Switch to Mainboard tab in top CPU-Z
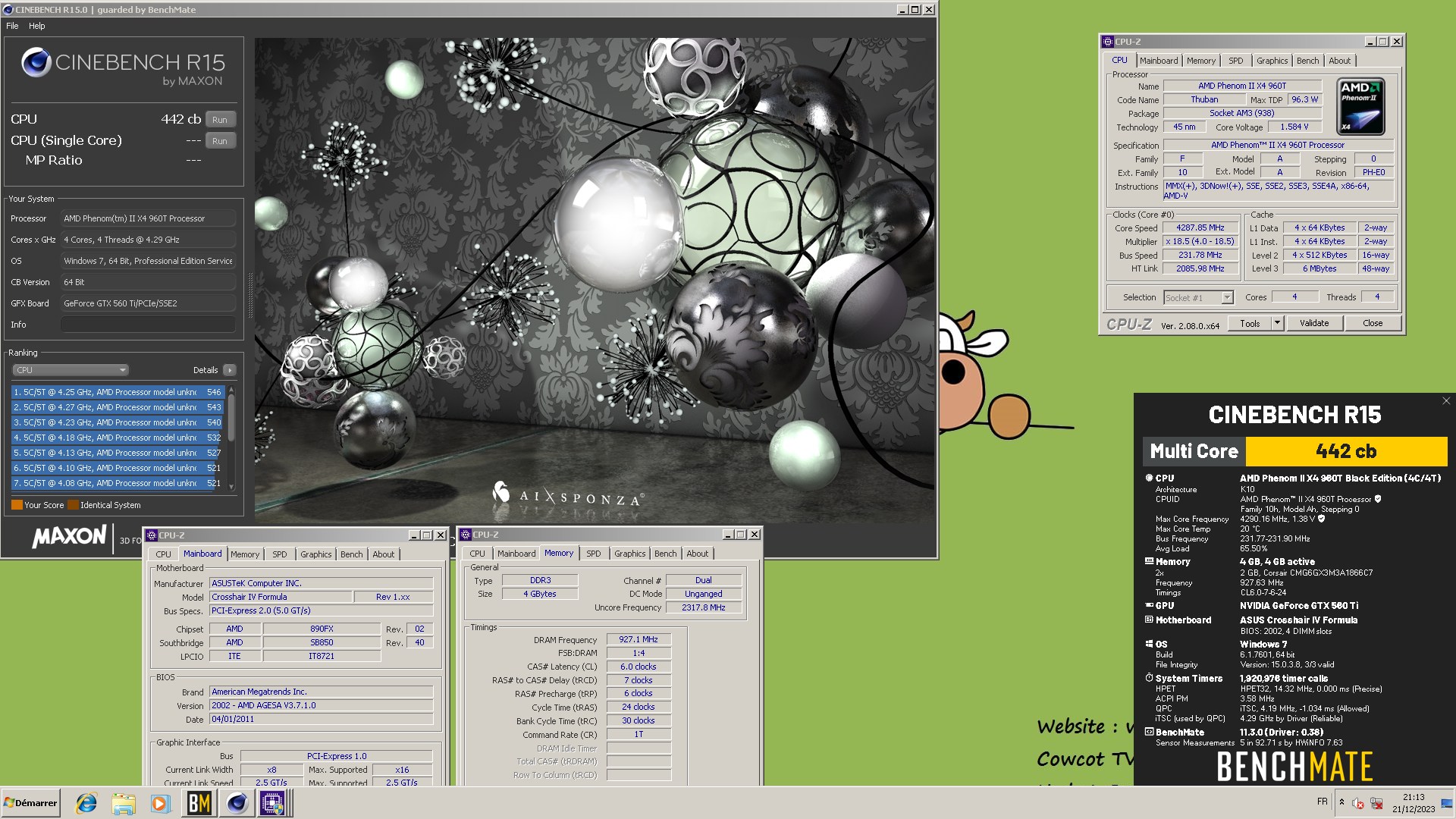The height and width of the screenshot is (819, 1456). [1158, 61]
